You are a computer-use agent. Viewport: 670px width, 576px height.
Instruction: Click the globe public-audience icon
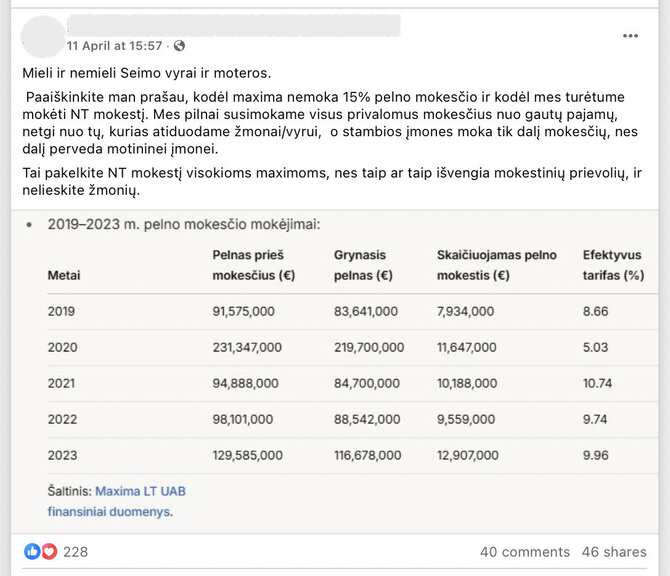pyautogui.click(x=179, y=46)
